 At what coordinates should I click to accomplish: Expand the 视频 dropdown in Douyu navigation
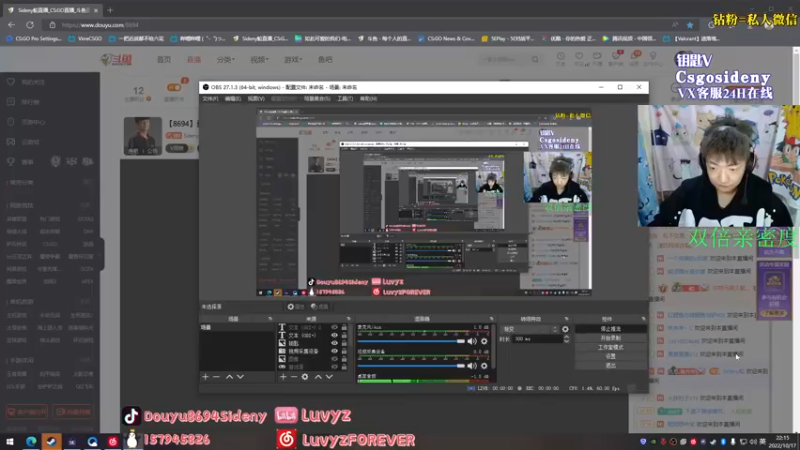tap(259, 60)
